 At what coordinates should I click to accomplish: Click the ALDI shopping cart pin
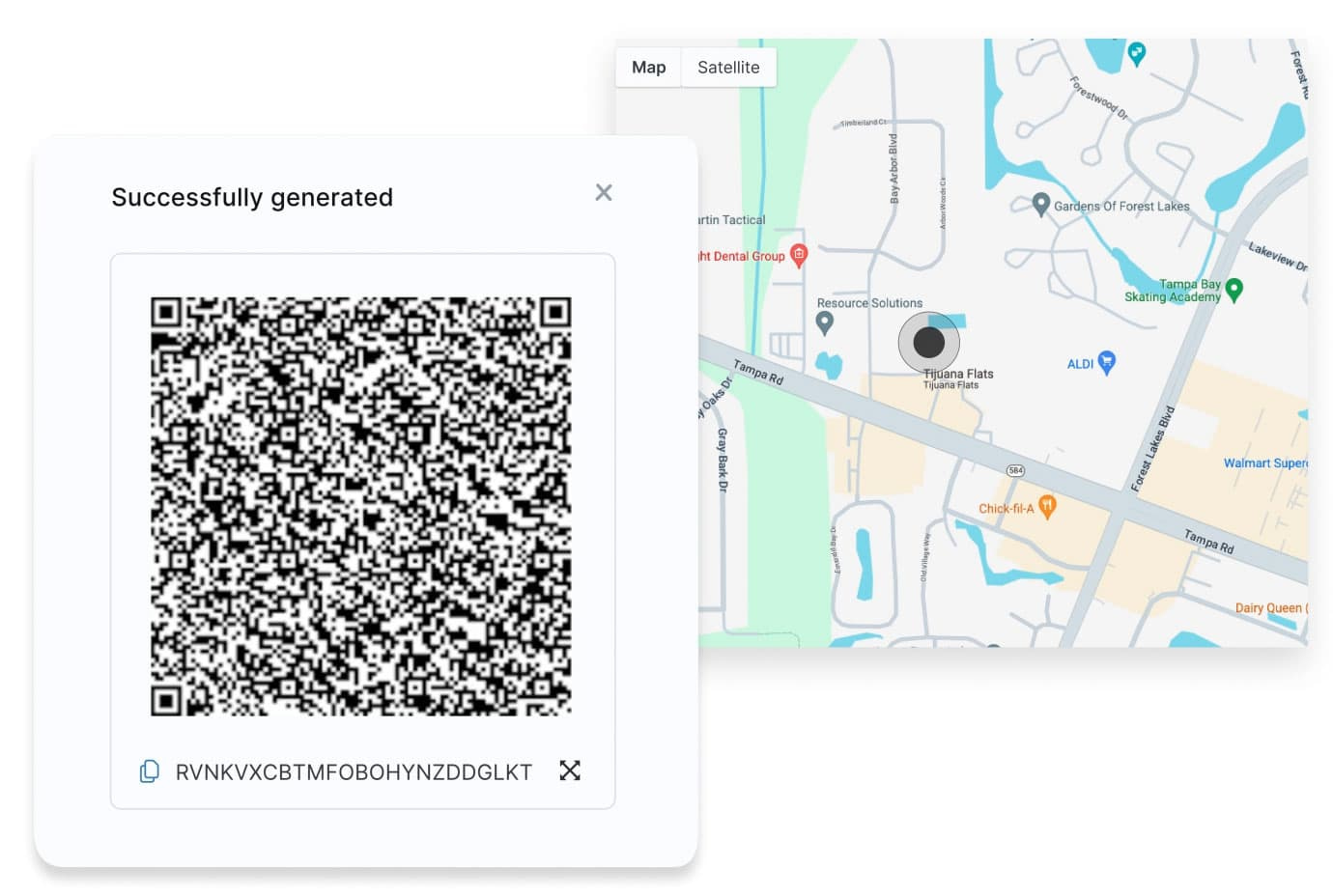tap(1107, 362)
